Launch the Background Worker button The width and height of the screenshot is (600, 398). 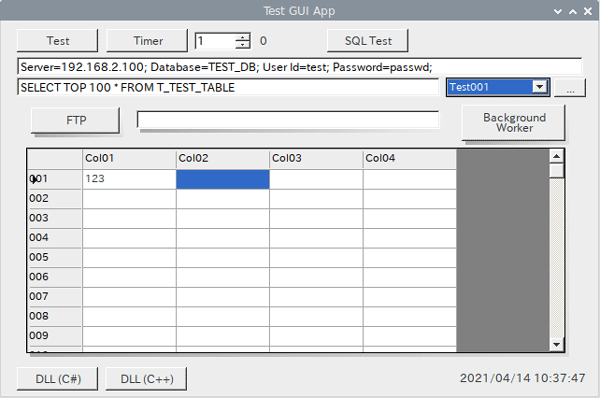(x=514, y=123)
